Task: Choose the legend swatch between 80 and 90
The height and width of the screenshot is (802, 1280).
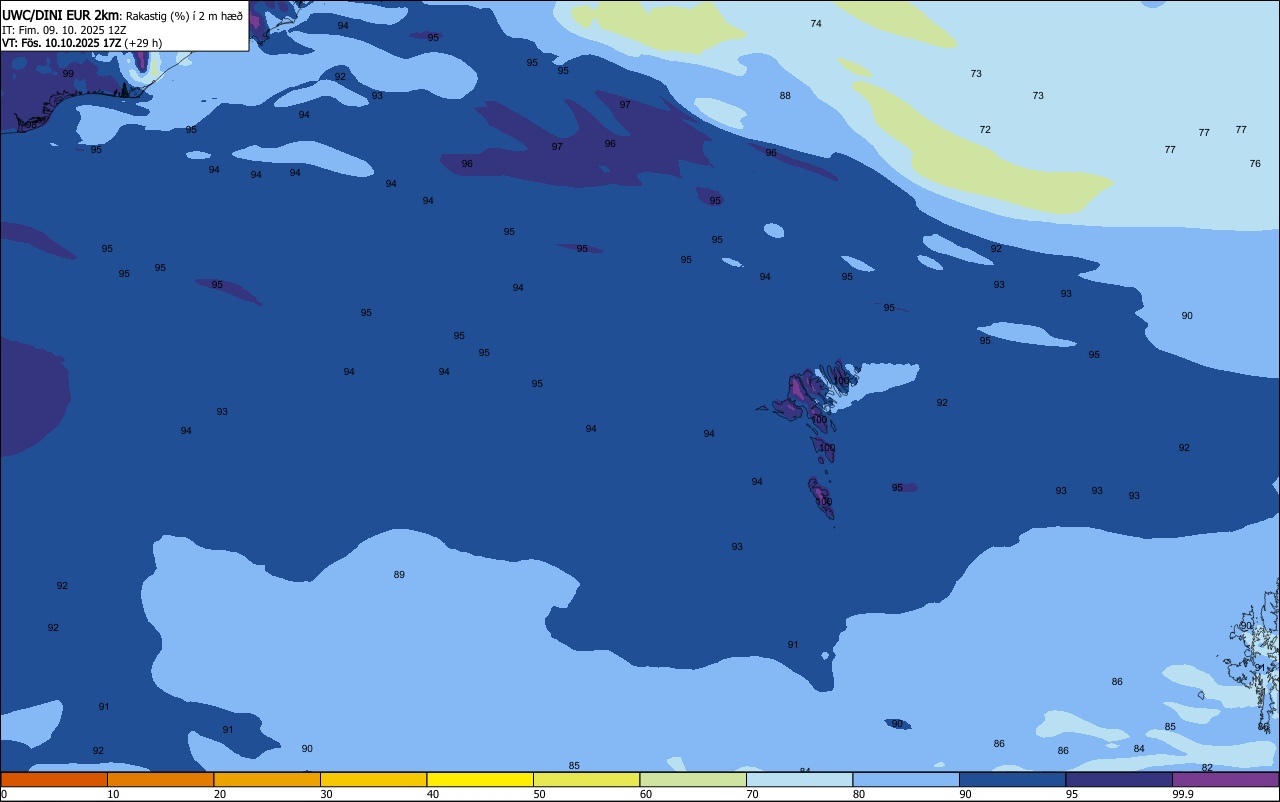Action: [906, 779]
